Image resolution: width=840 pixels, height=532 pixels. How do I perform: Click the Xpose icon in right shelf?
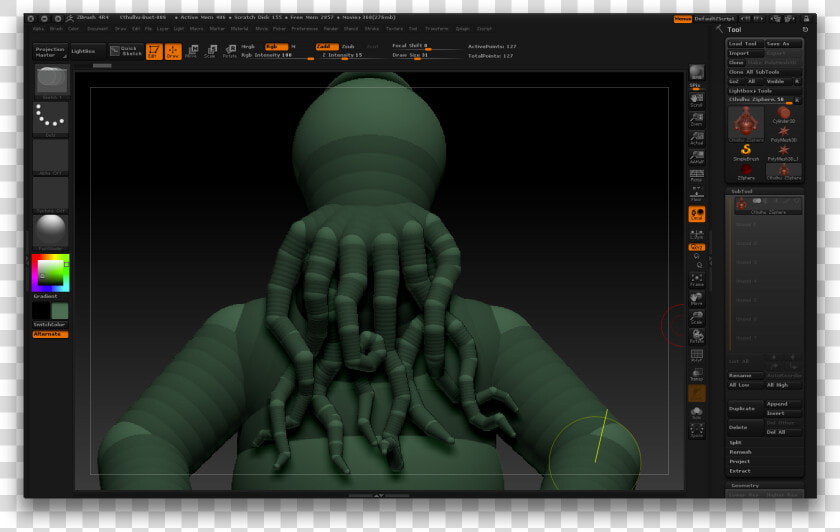(696, 431)
